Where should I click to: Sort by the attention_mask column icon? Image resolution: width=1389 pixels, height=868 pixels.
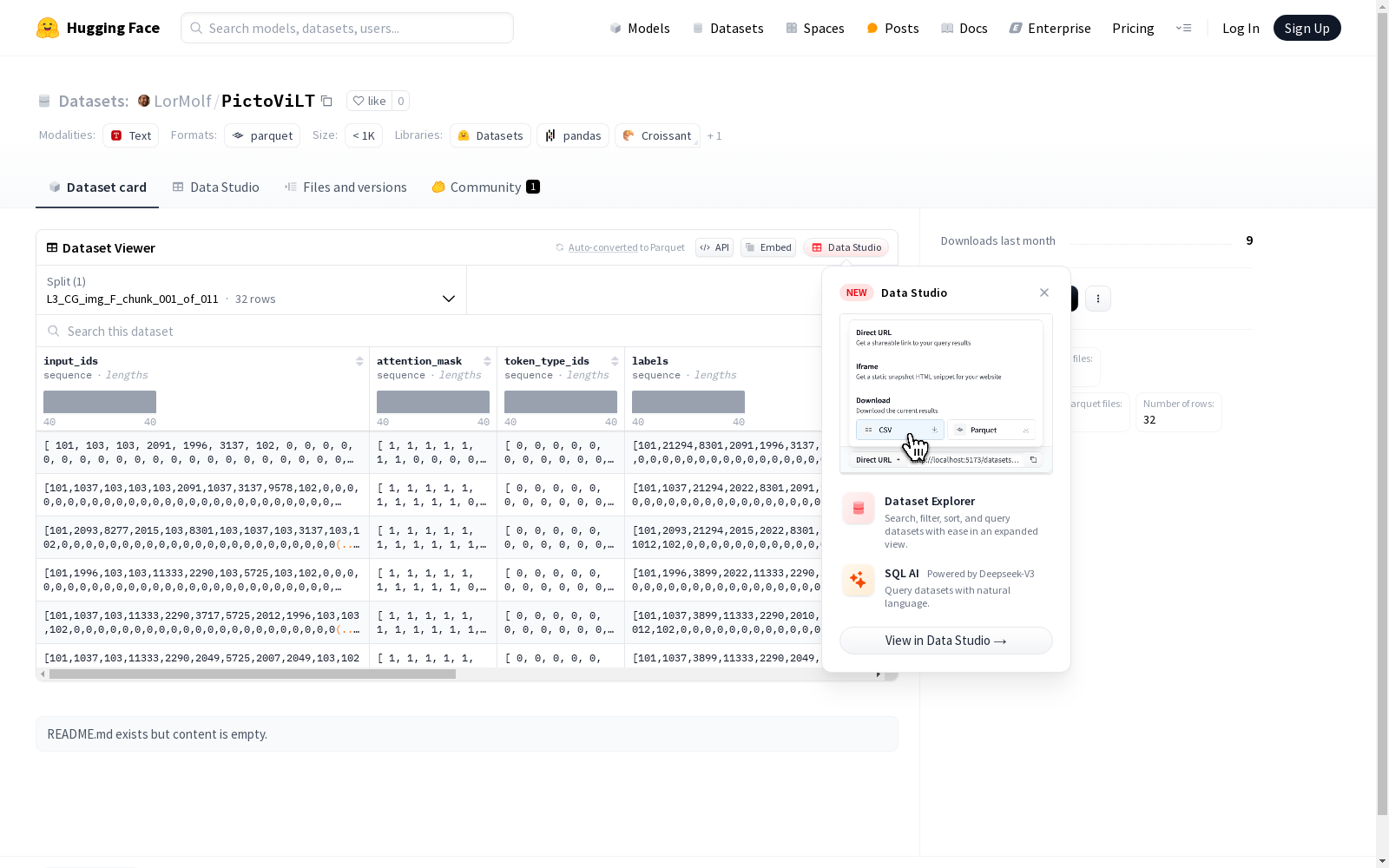[487, 361]
